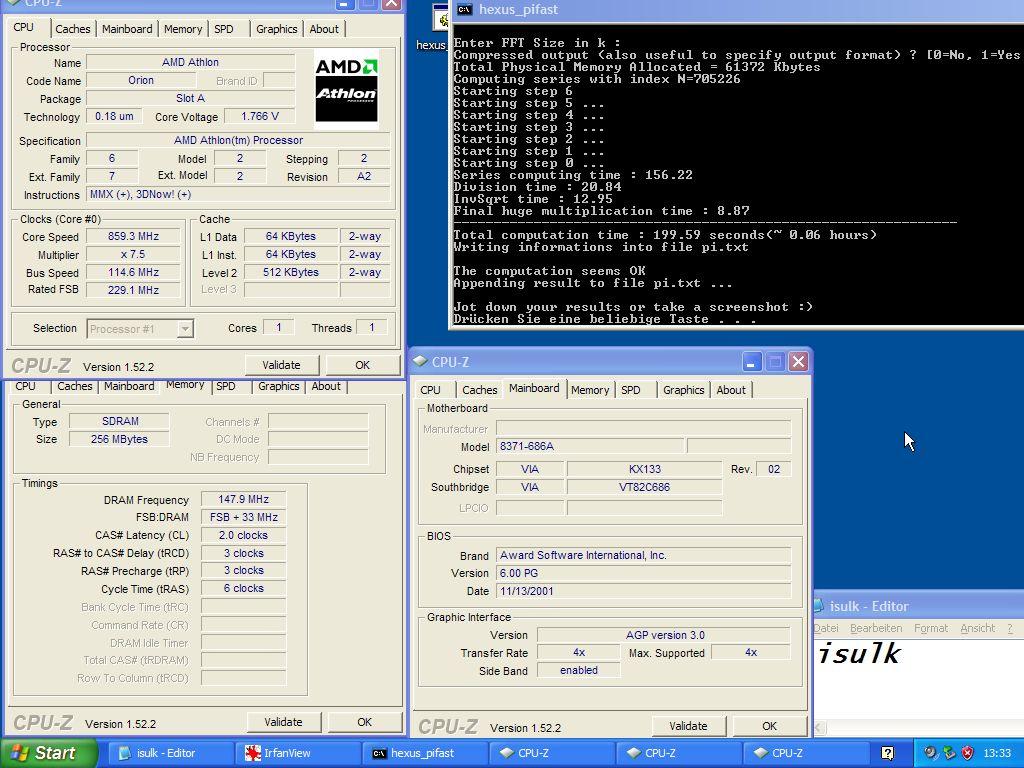Click Validate in Memory CPU-Z window
1024x768 pixels.
[283, 722]
